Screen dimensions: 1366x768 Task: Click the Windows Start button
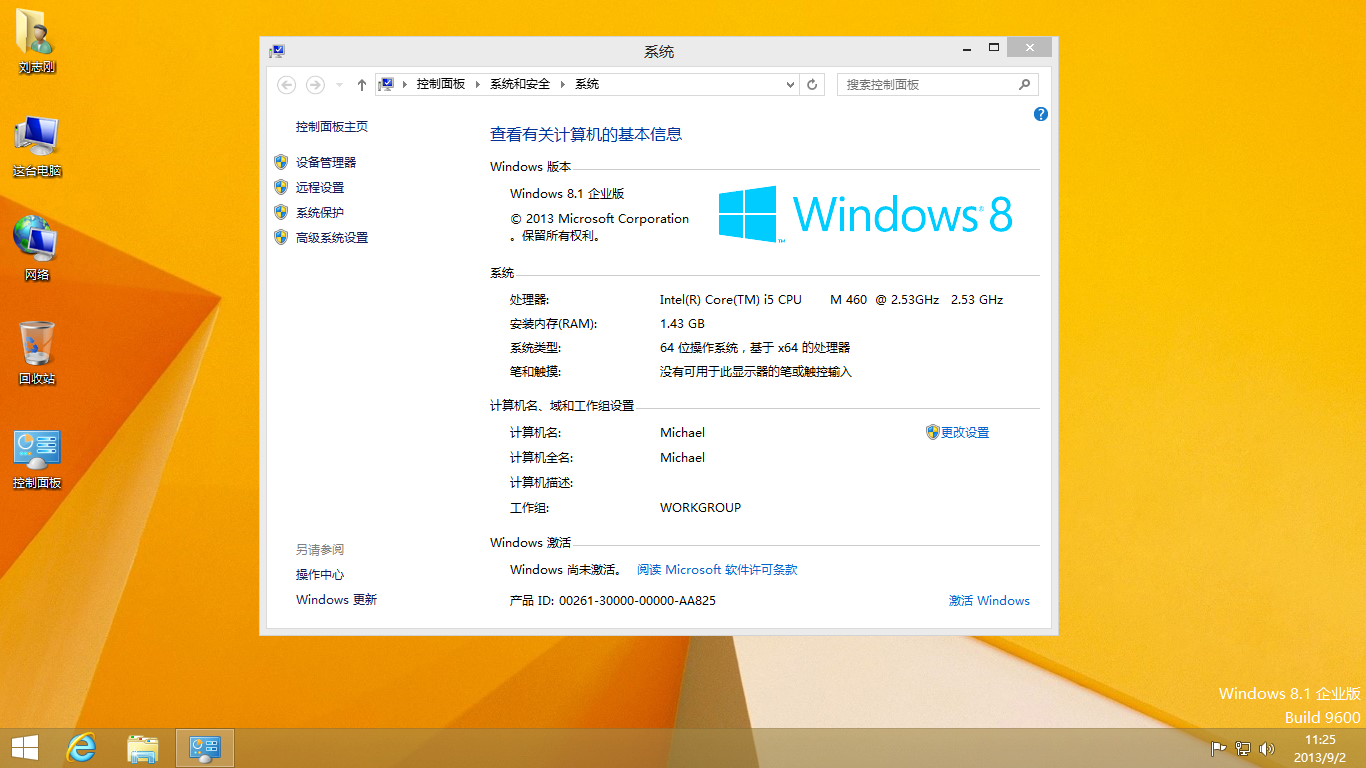(x=25, y=747)
